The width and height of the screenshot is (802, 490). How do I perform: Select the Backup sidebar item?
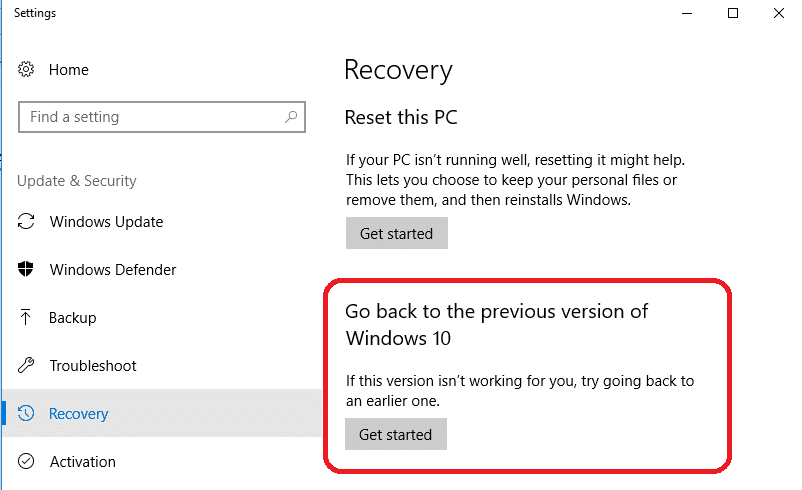point(73,318)
